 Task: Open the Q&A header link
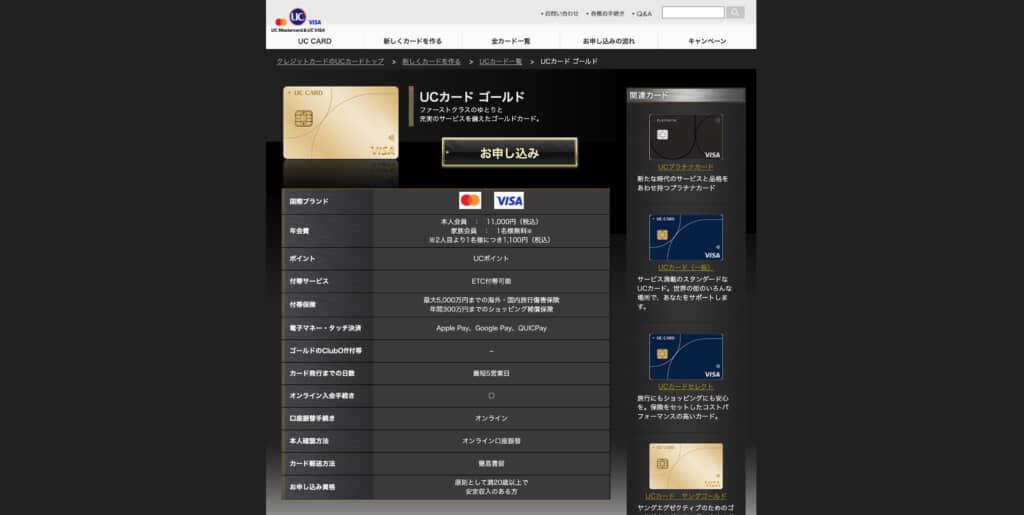tap(643, 14)
